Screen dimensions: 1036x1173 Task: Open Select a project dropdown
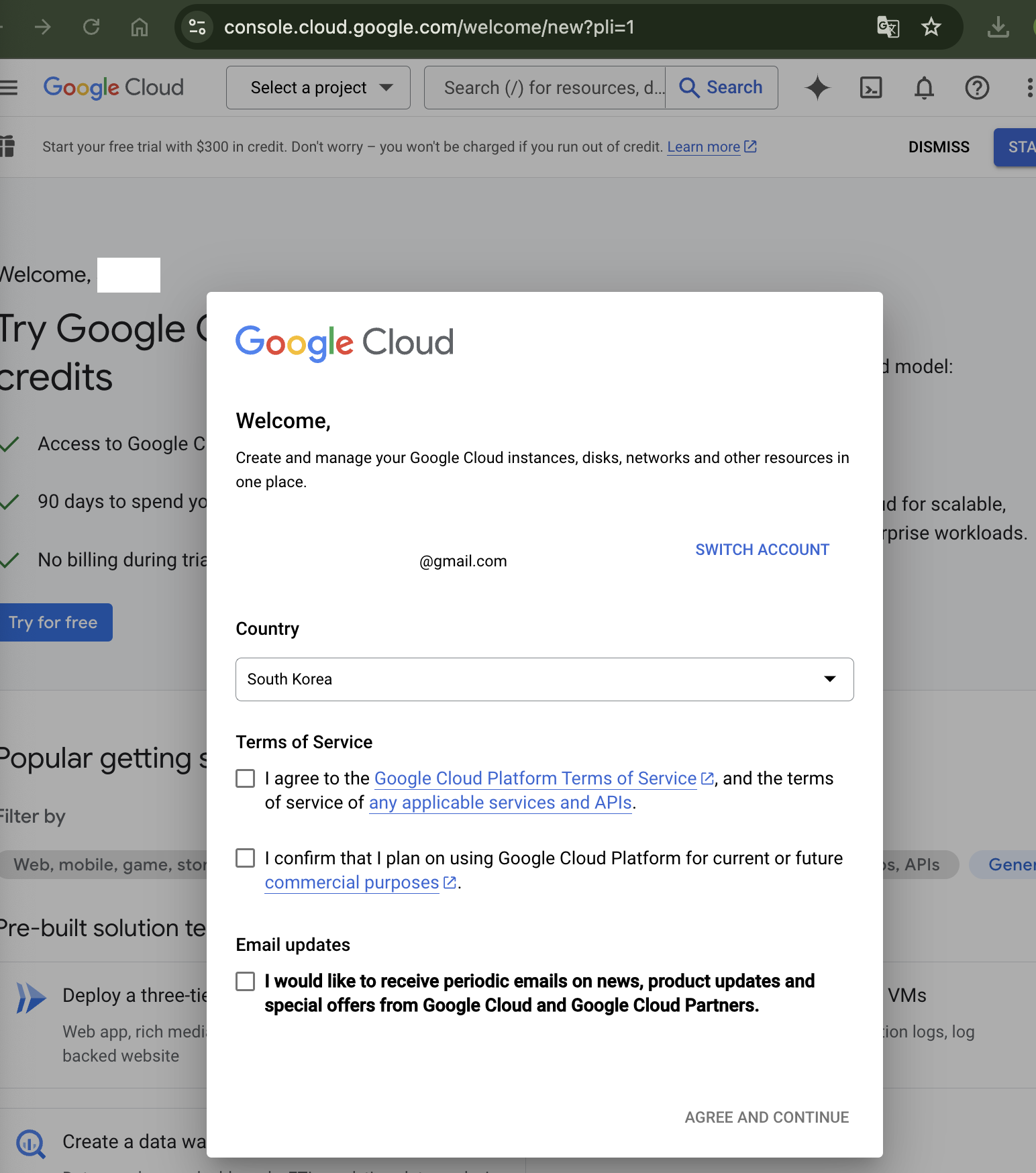pos(318,87)
